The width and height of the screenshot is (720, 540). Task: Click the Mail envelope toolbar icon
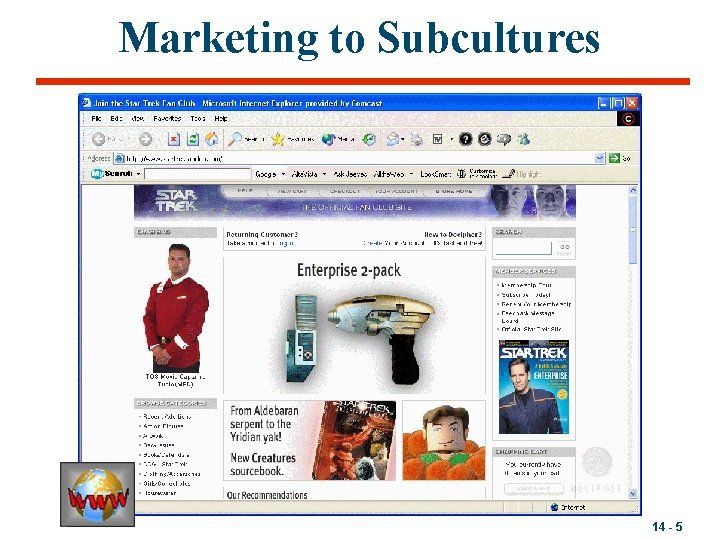point(393,139)
